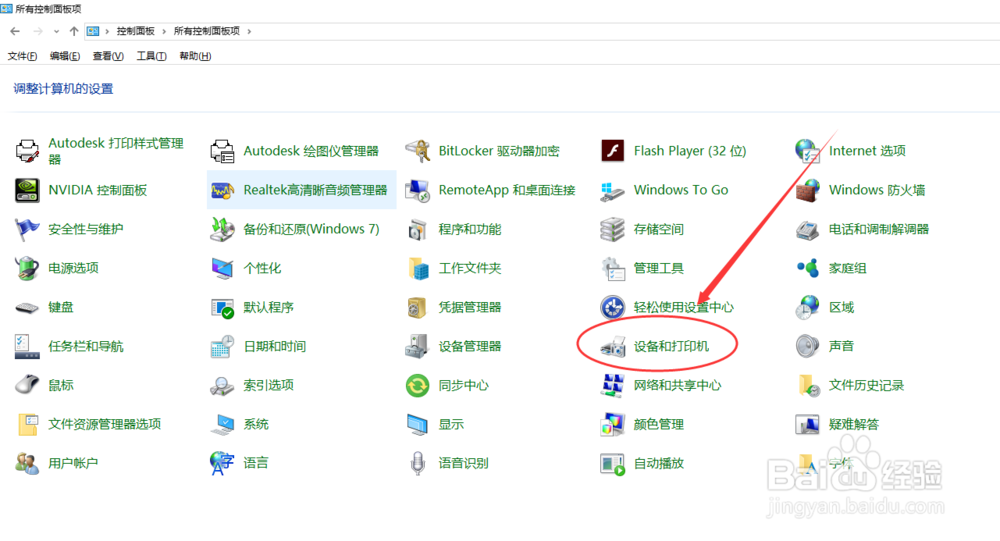Open RemoteApp 和桌面连接 icon
Screen dimensions: 1000x541
pyautogui.click(x=418, y=190)
